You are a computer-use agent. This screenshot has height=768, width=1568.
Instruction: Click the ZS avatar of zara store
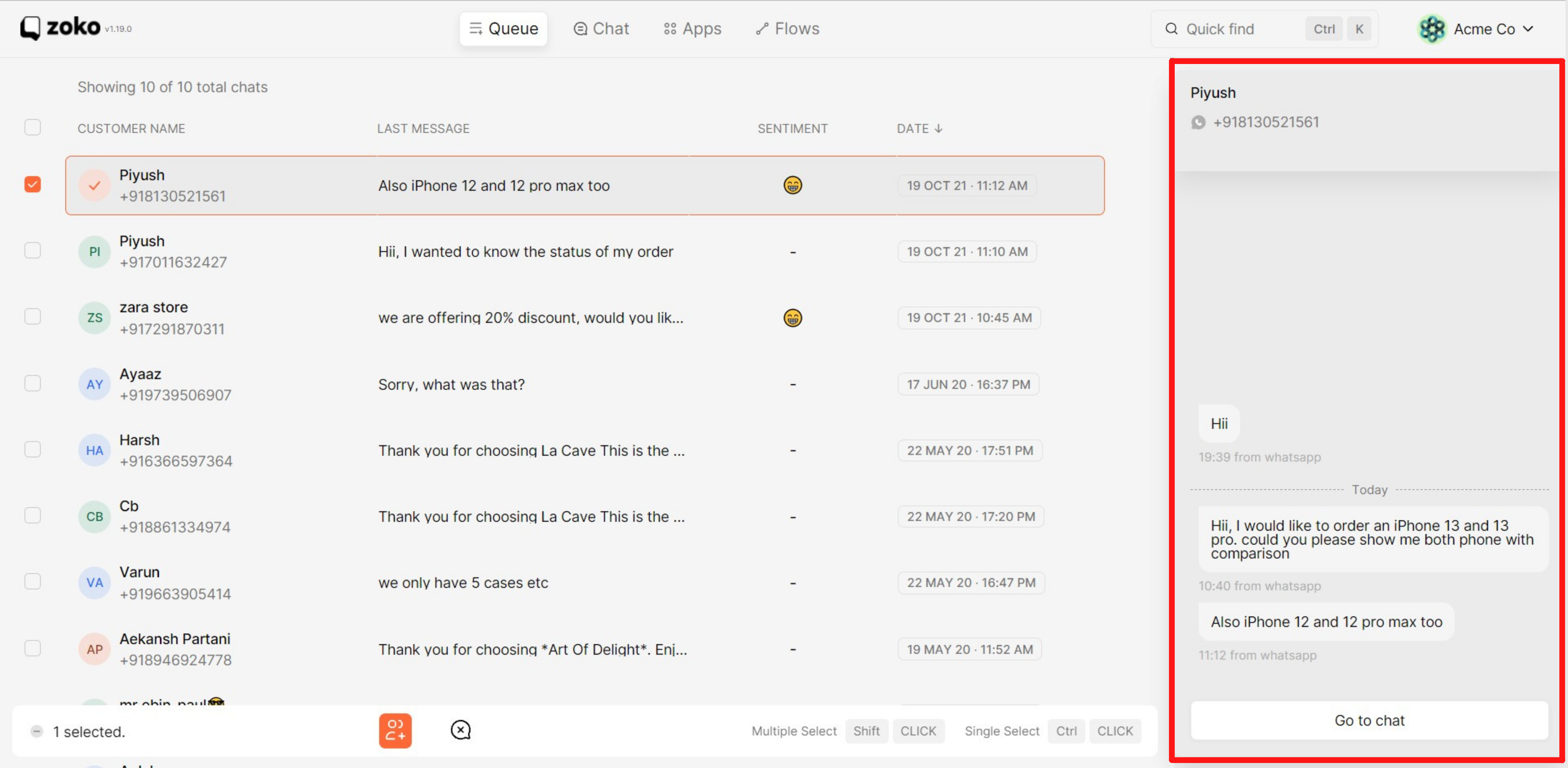pyautogui.click(x=94, y=318)
